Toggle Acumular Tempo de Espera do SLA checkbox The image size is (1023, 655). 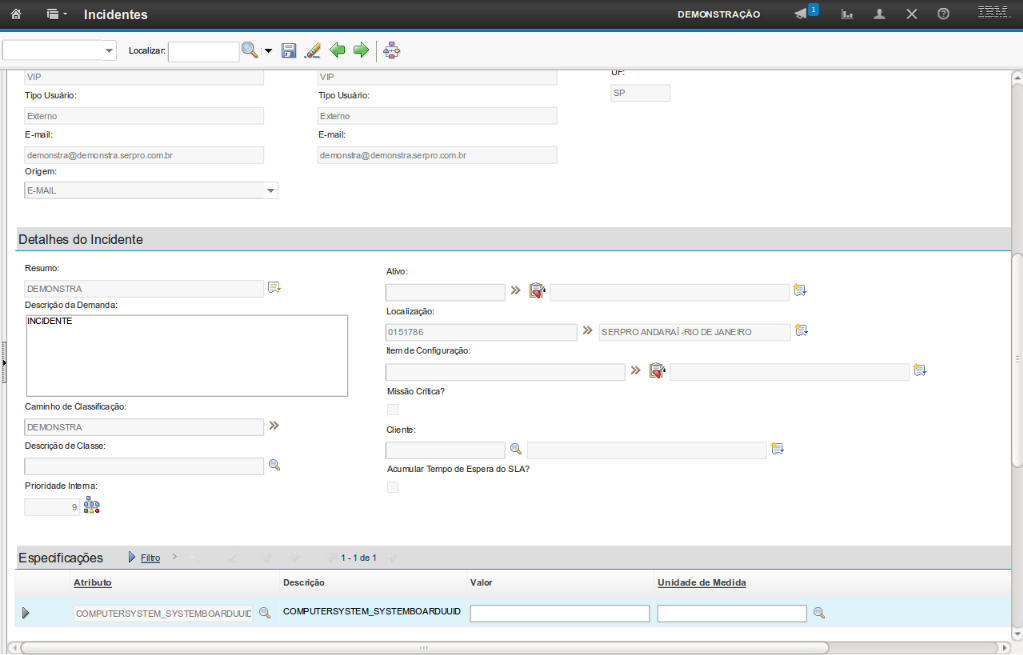[x=392, y=487]
